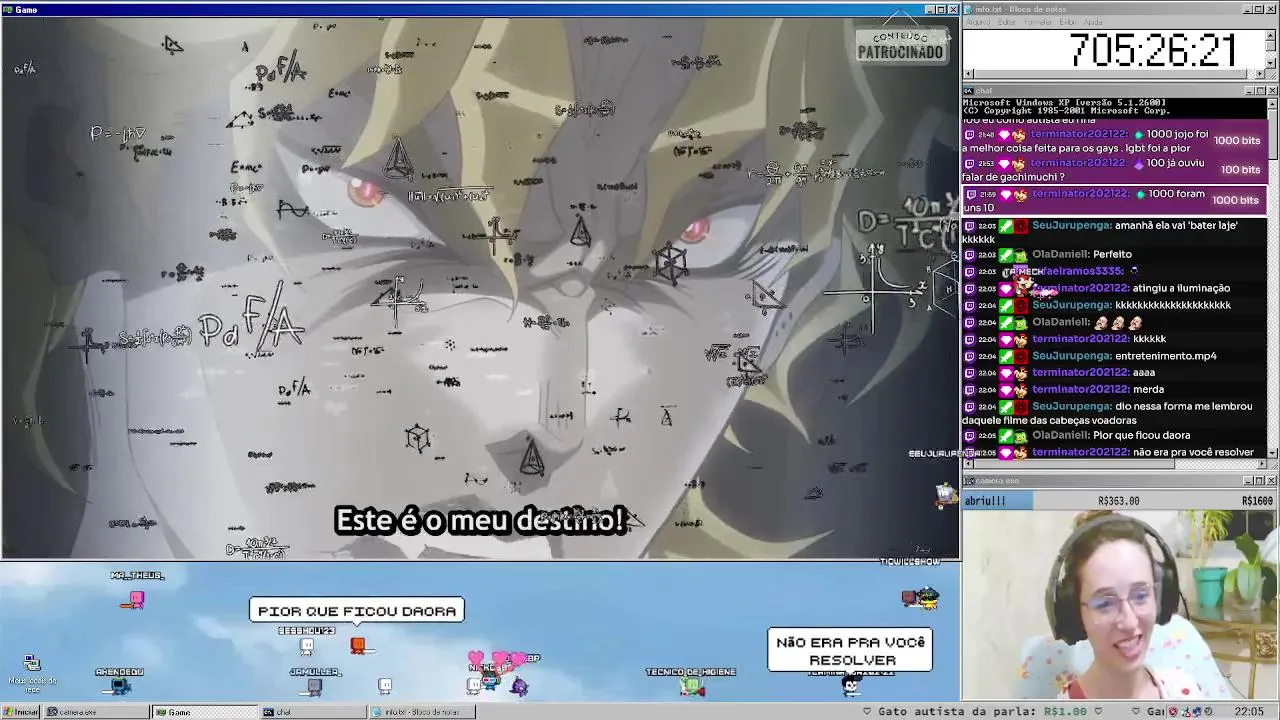Click the 'PIOR QUE FICOU DAORA' speech bubble
Viewport: 1280px width, 720px height.
point(357,611)
